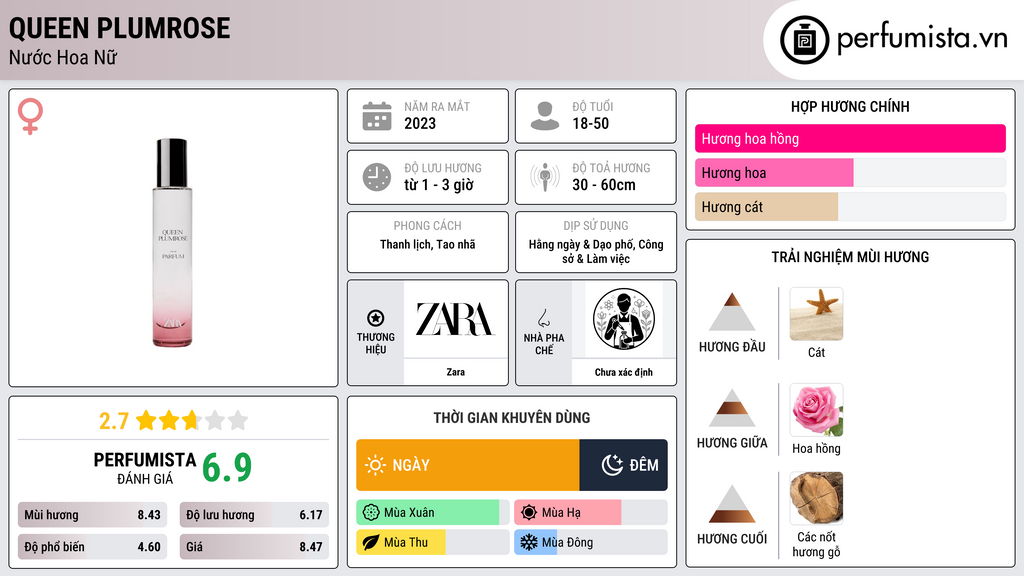Click the 30 - 60cm sillage value
Image resolution: width=1024 pixels, height=576 pixels.
coord(603,185)
